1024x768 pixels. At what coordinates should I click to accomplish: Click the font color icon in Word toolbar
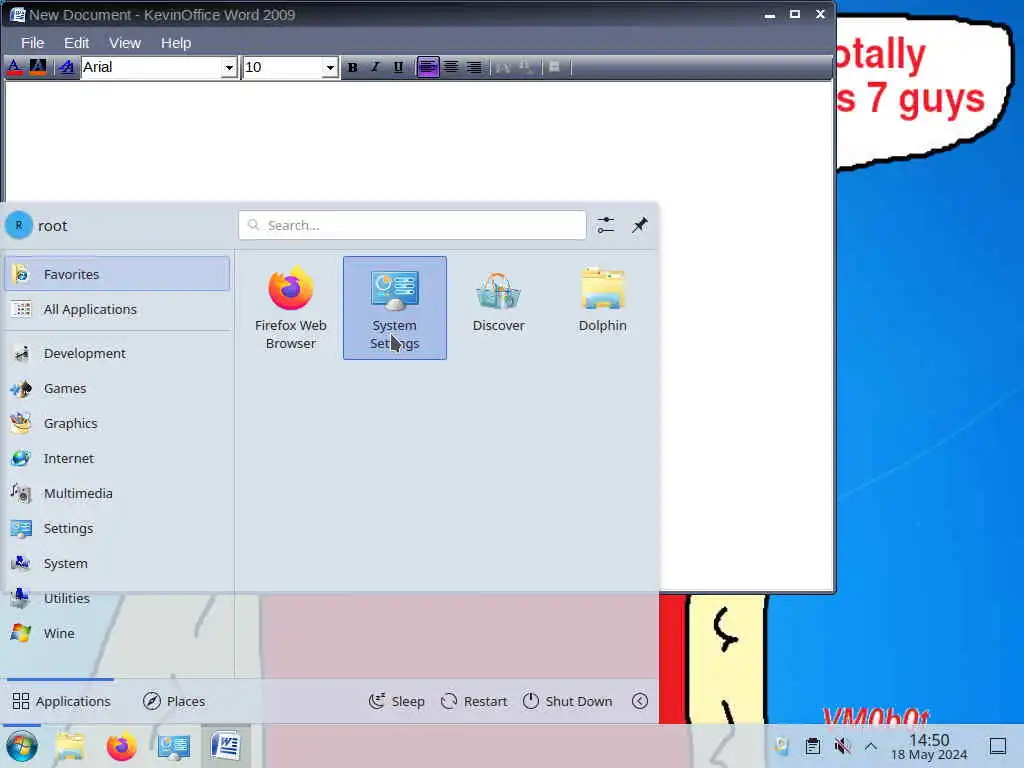tap(14, 67)
